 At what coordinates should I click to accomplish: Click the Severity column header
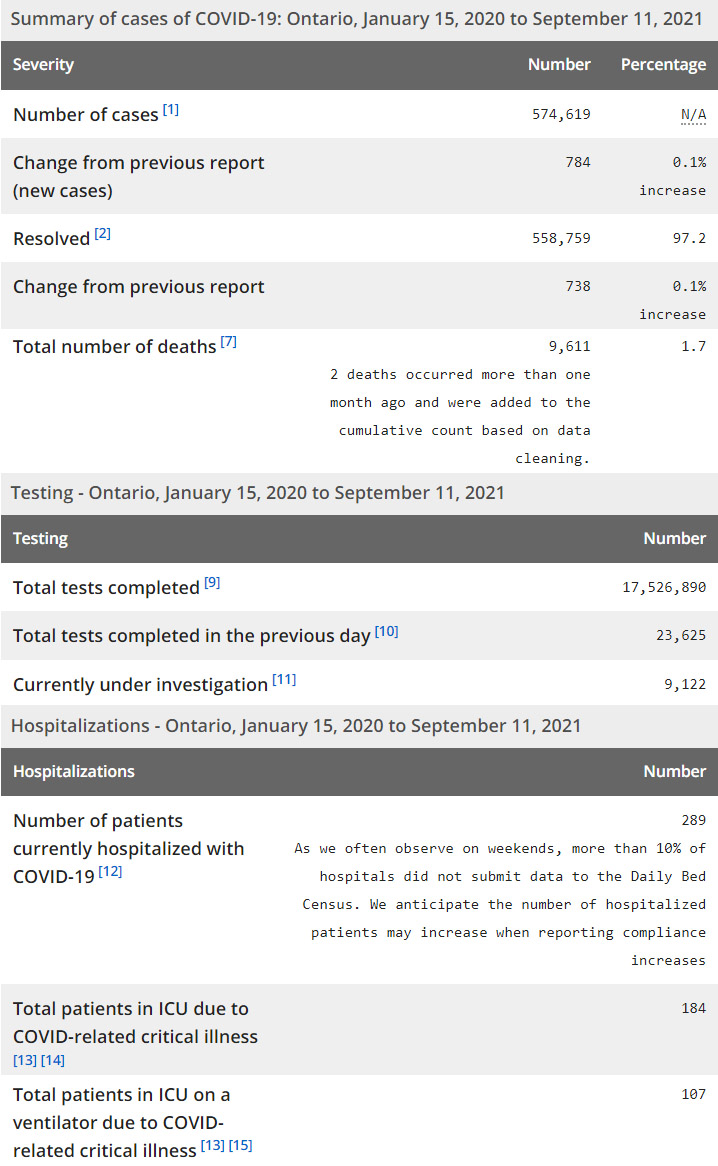(x=44, y=65)
